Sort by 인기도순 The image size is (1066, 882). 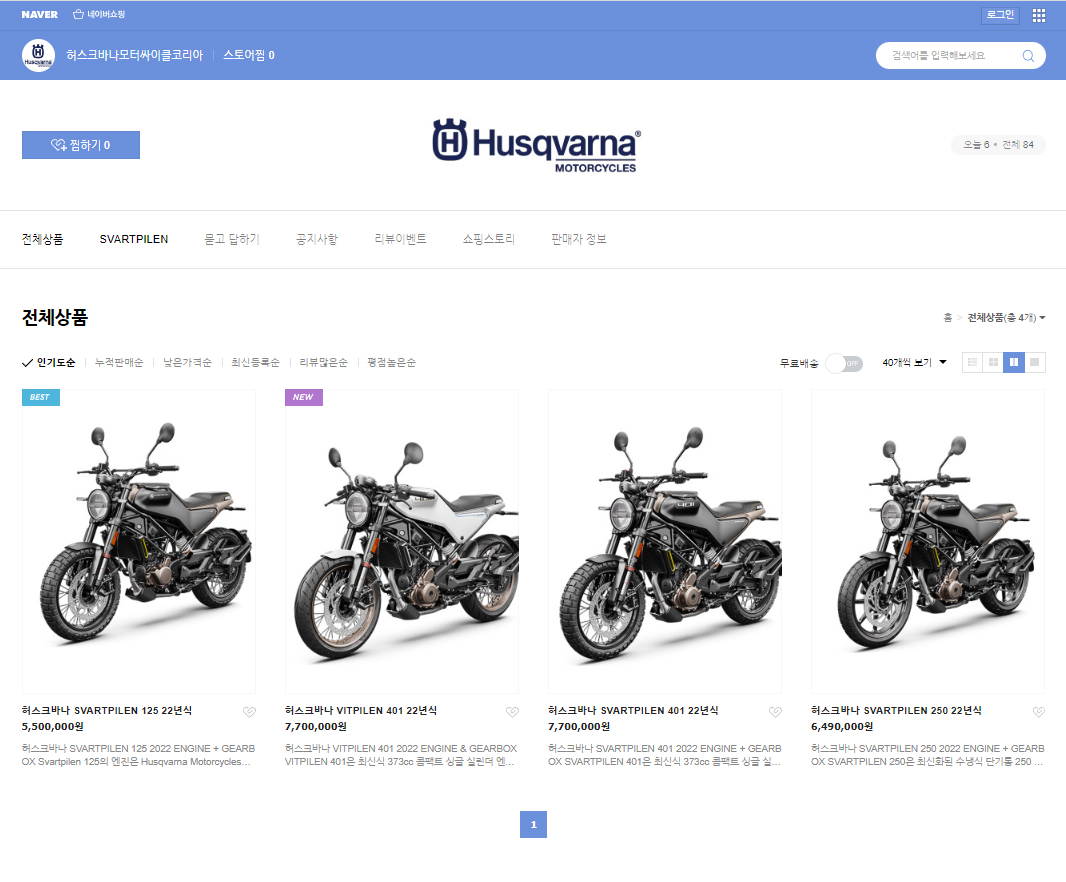pyautogui.click(x=49, y=362)
